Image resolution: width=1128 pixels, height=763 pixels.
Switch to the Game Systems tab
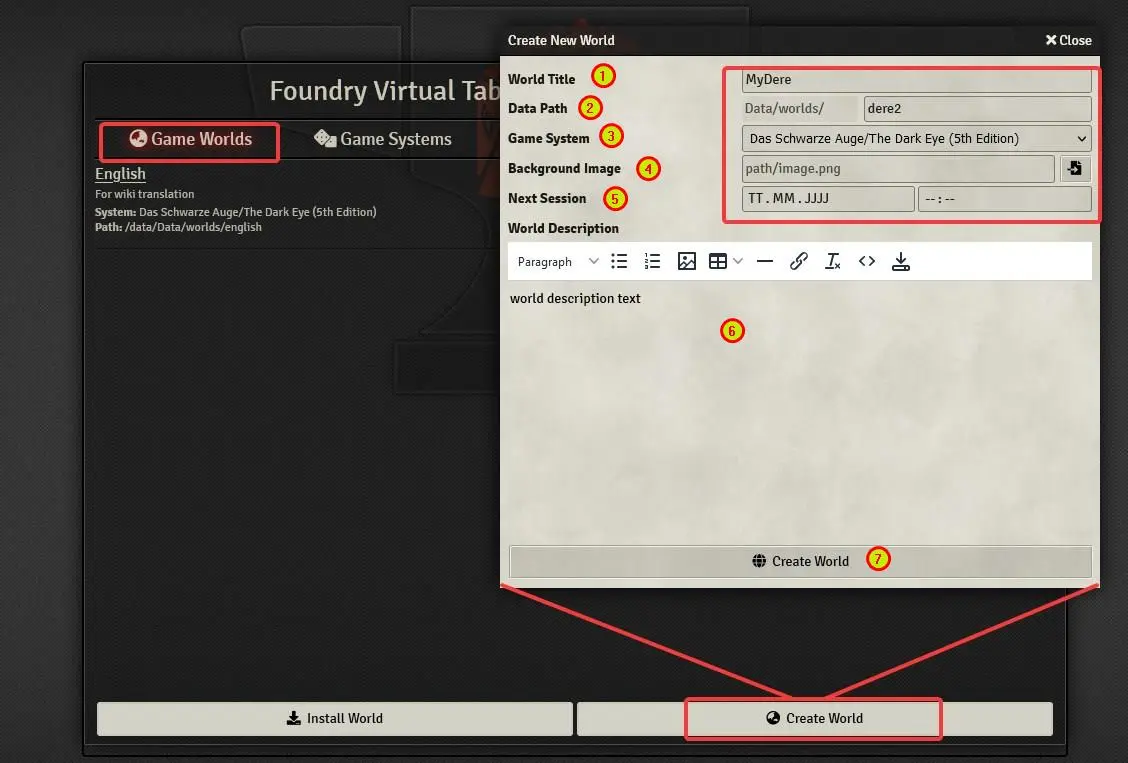click(x=383, y=139)
